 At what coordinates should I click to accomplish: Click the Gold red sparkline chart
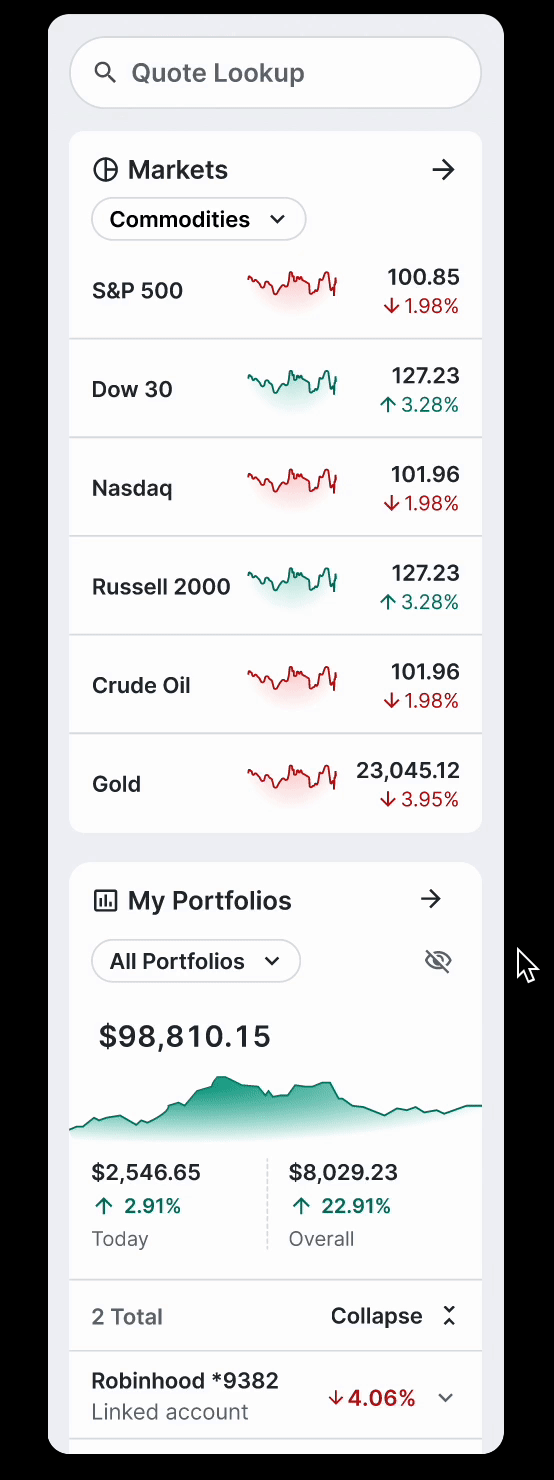coord(292,780)
